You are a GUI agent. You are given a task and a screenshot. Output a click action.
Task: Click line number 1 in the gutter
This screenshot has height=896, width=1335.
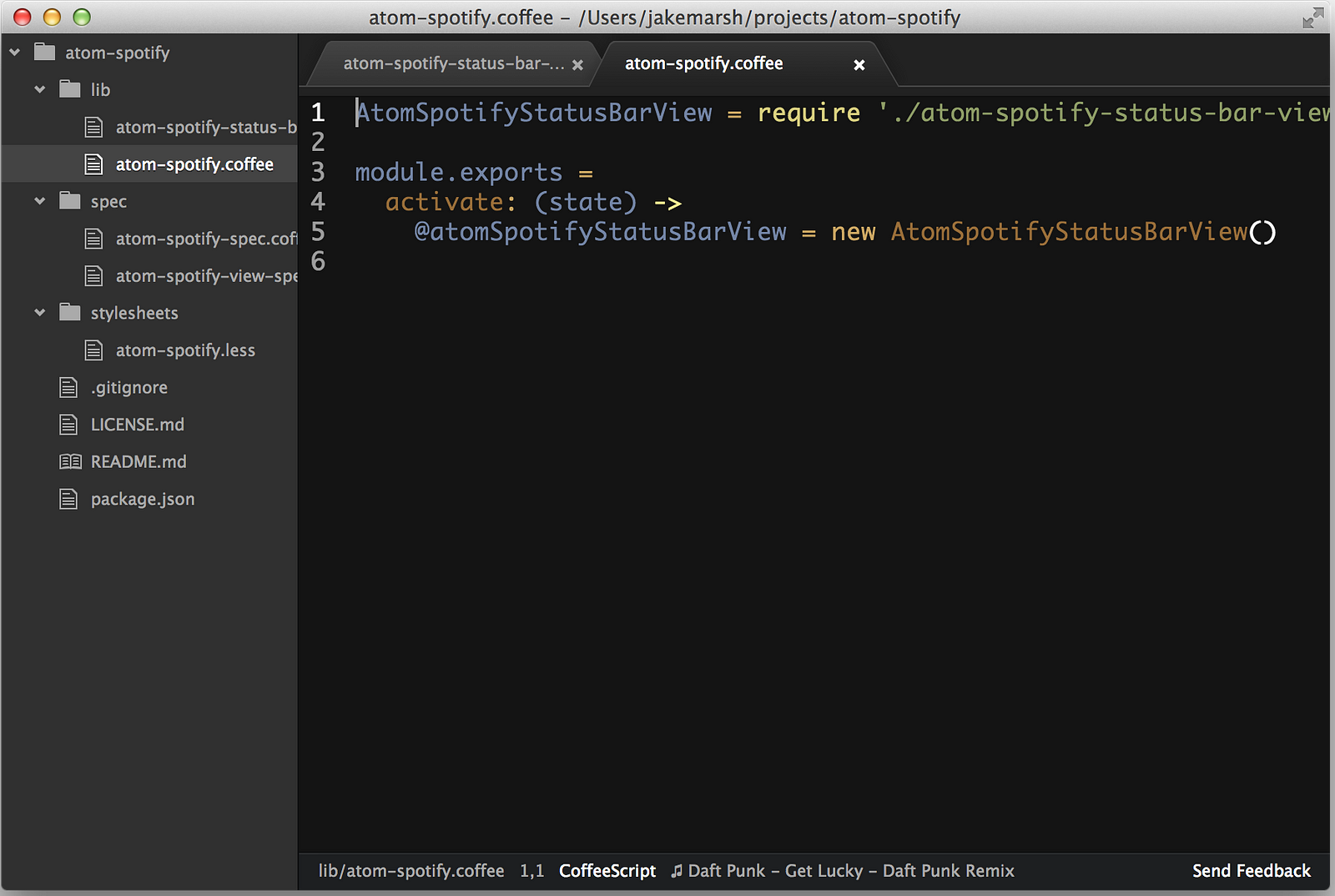point(318,113)
